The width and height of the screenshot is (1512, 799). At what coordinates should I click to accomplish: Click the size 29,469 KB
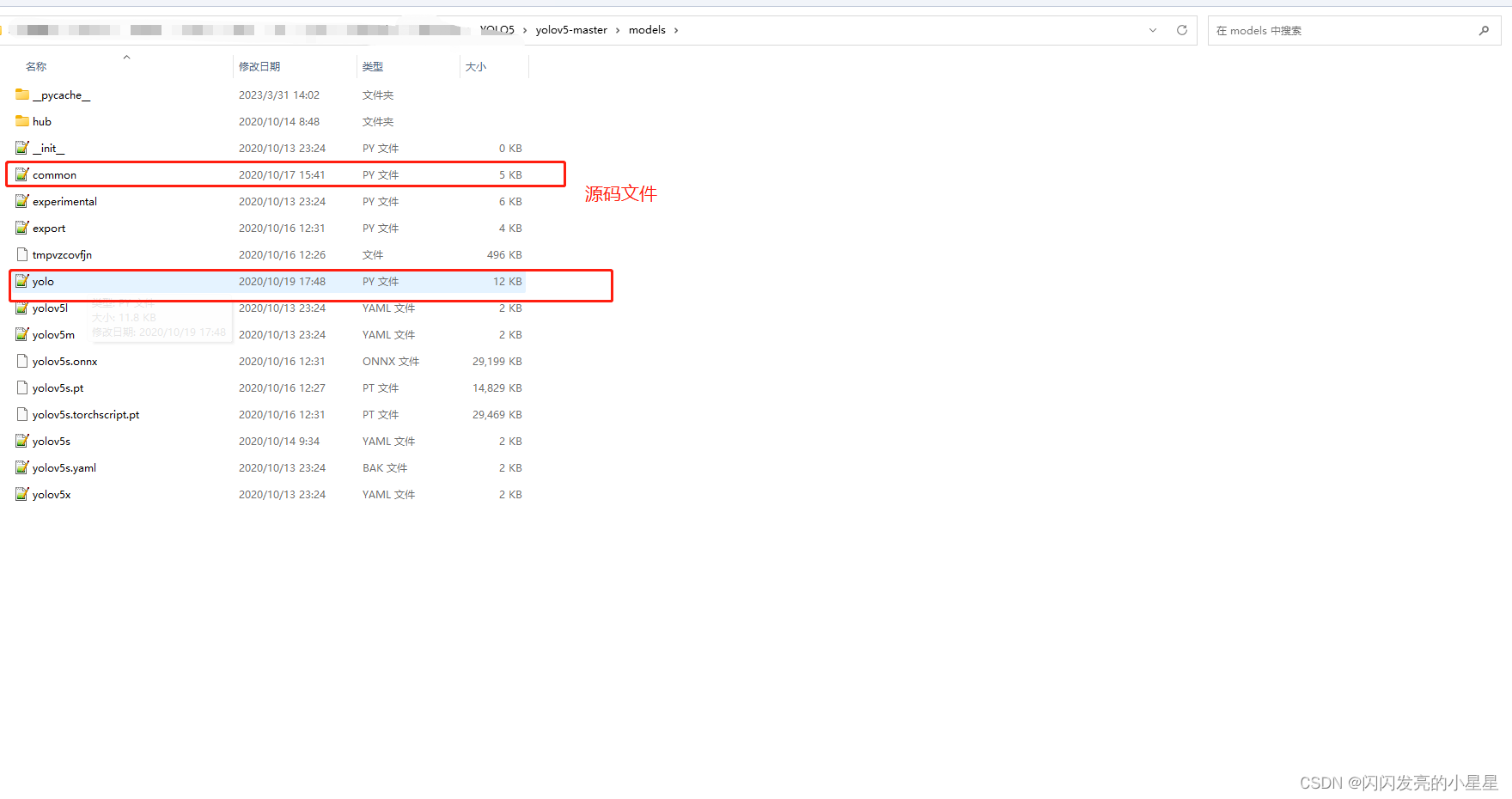497,415
